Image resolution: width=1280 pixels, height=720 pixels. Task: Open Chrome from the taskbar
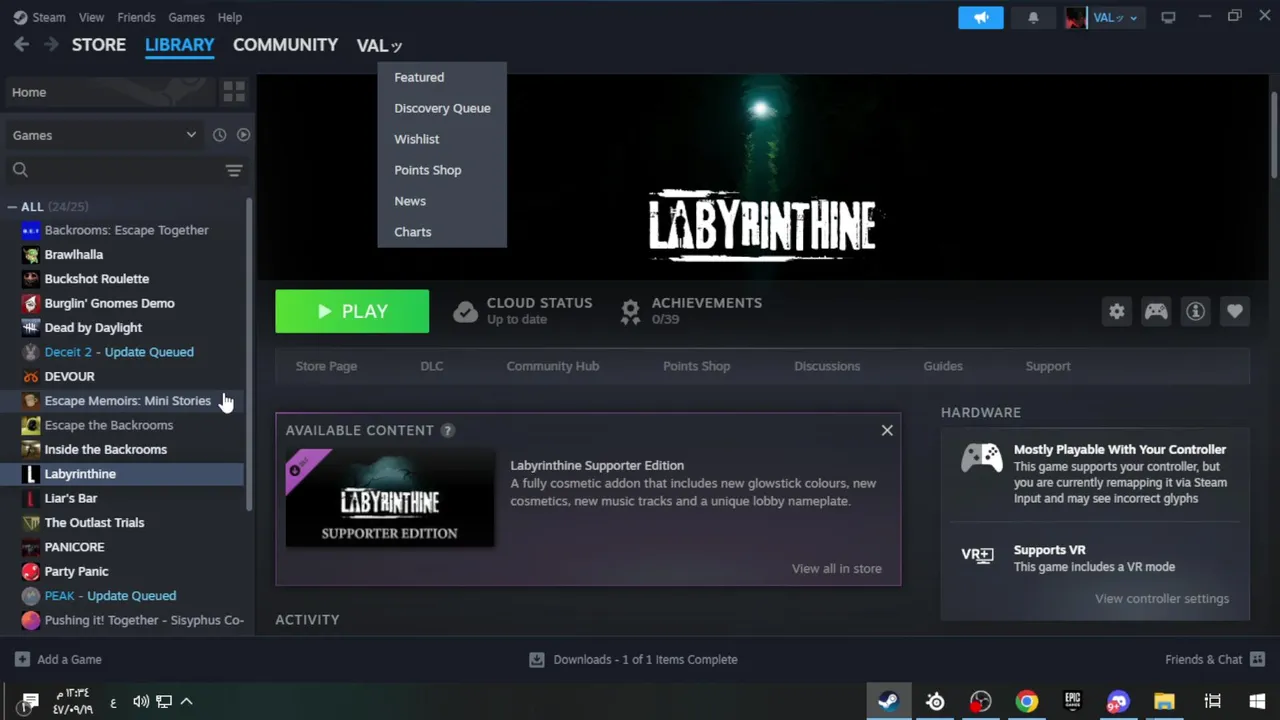[x=1027, y=701]
